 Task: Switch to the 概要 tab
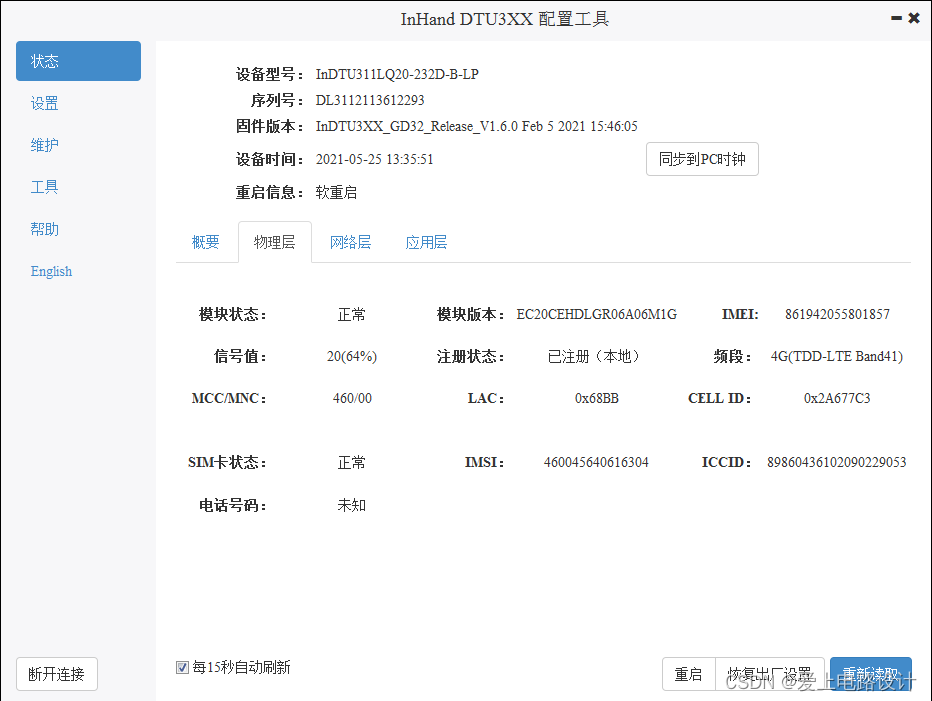(x=206, y=241)
